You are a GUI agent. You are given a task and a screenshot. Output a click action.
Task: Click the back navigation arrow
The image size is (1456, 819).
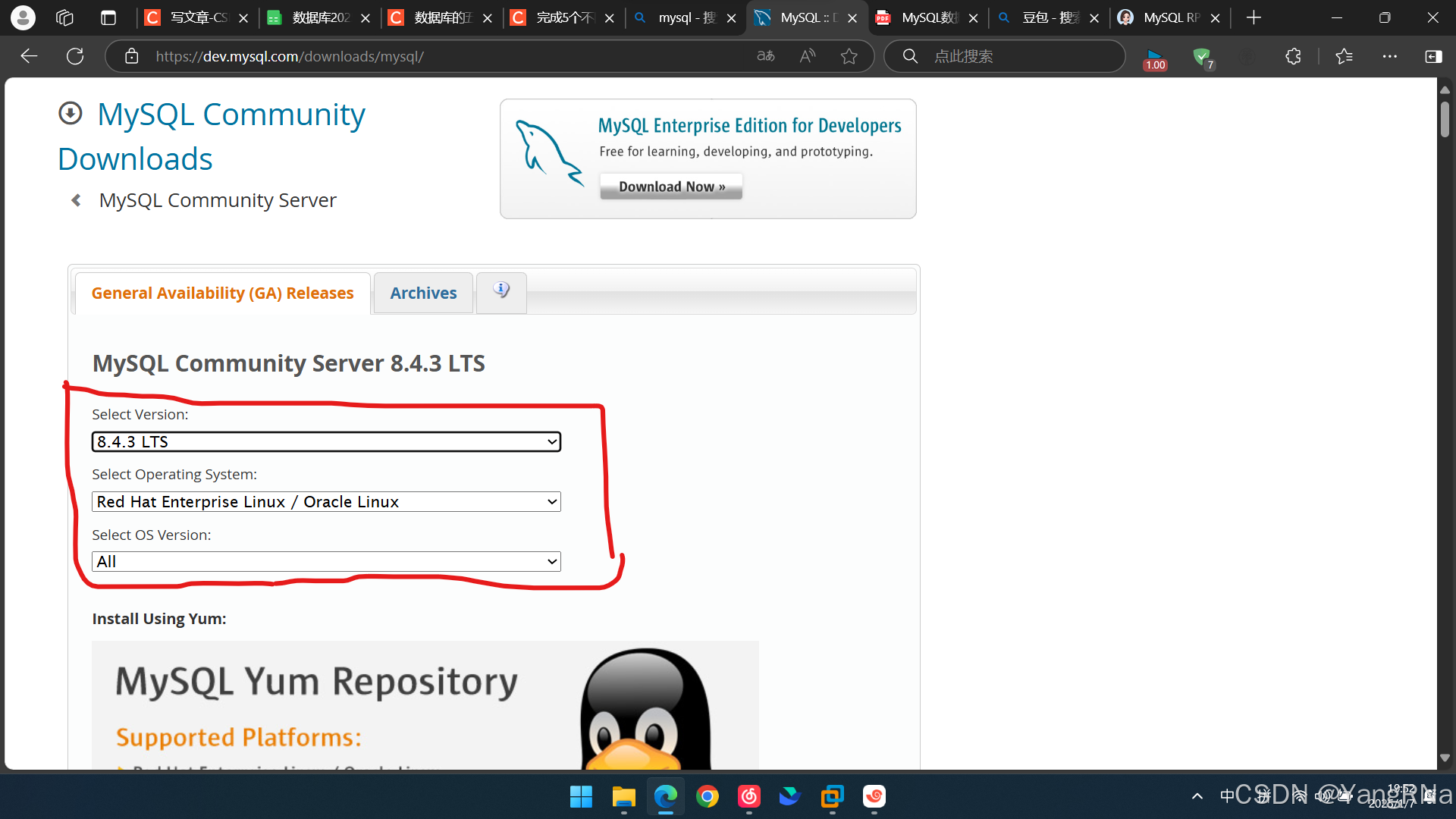[x=29, y=56]
